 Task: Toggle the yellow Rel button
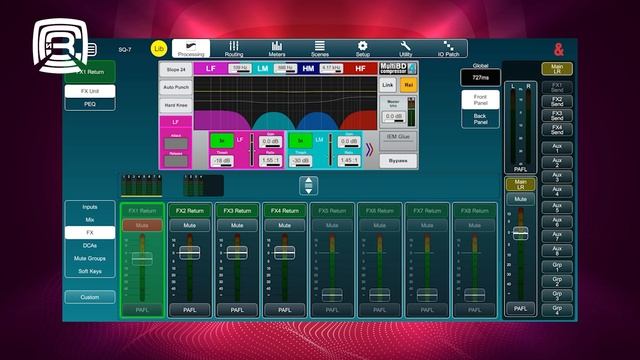point(408,85)
